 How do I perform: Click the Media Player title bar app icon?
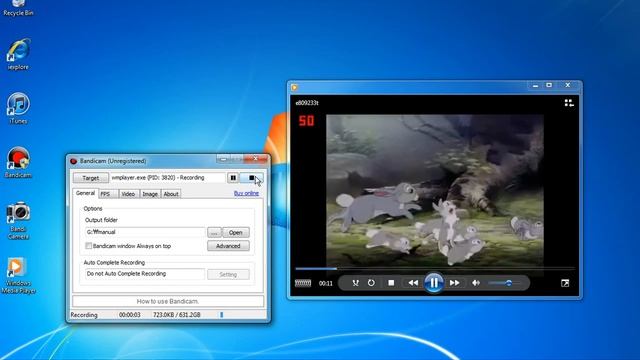(x=294, y=87)
